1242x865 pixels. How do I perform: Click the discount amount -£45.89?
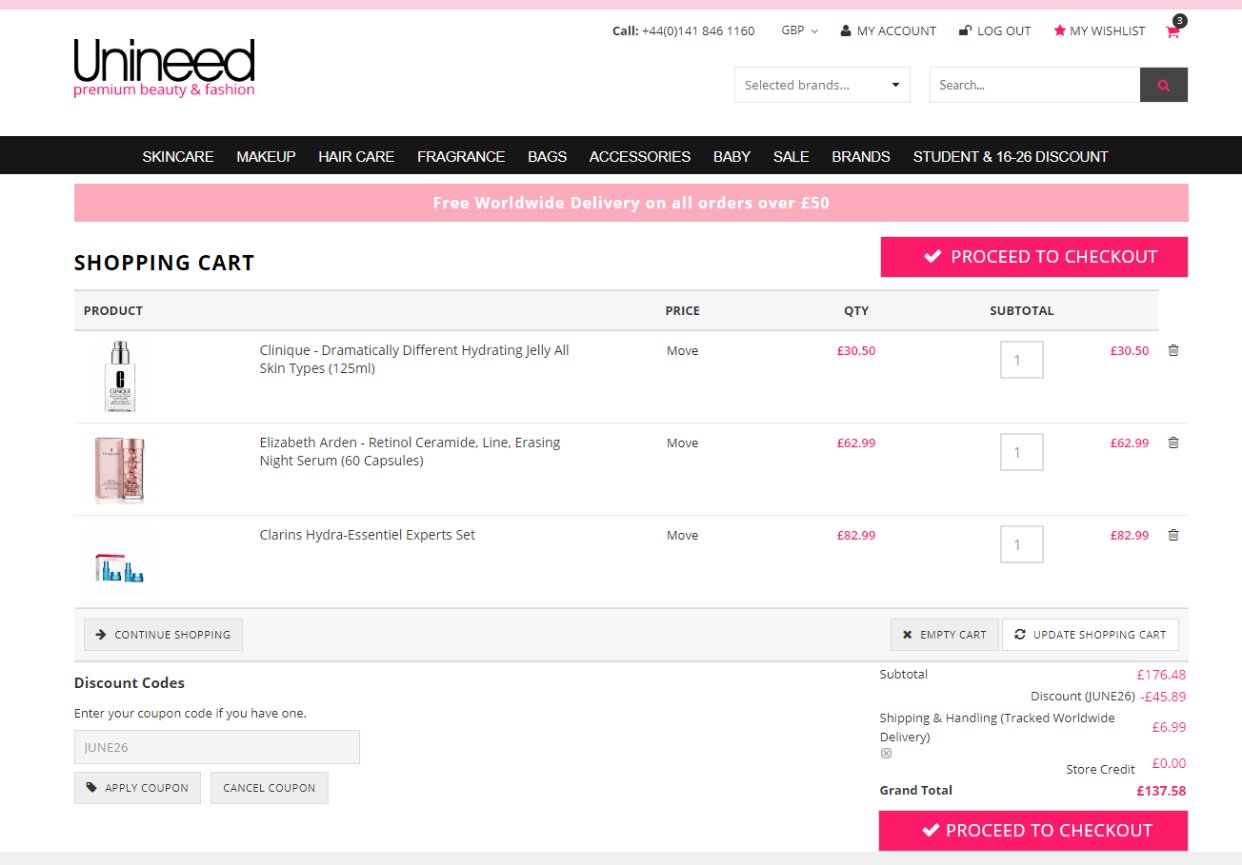tap(1163, 697)
